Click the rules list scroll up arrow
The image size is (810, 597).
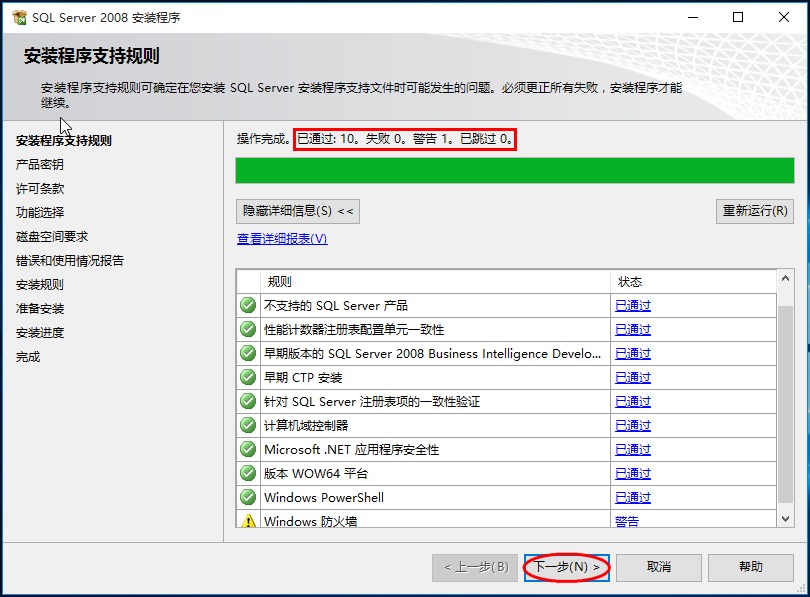(785, 278)
